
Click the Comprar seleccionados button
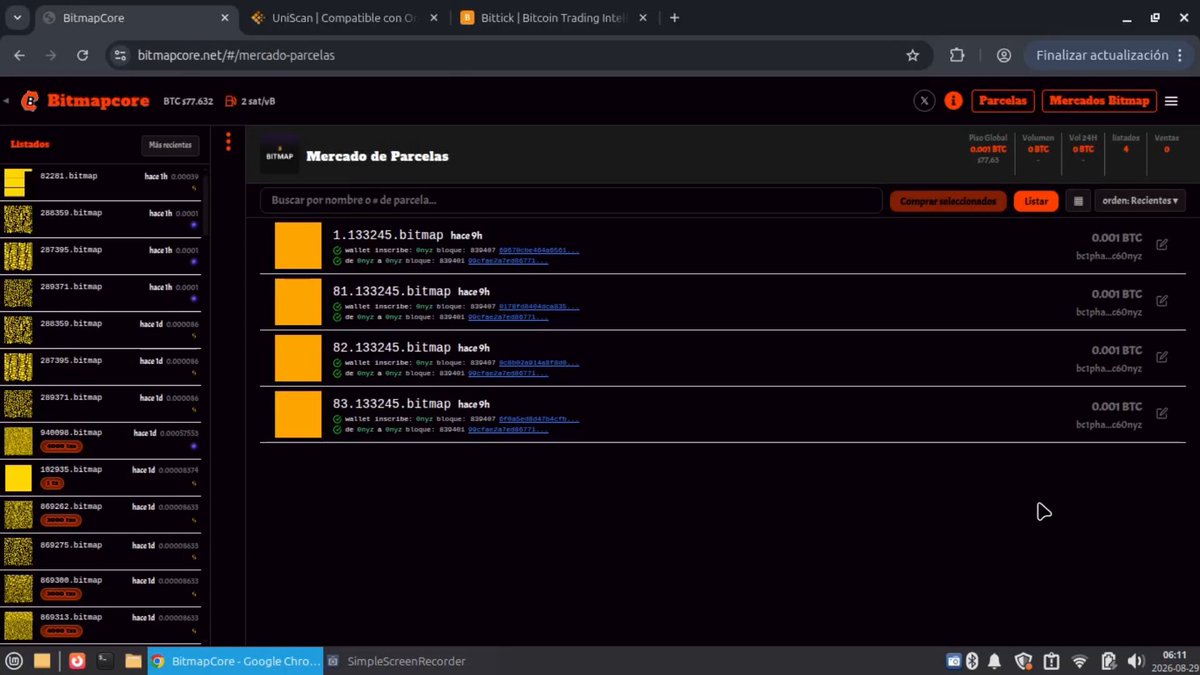(x=948, y=201)
